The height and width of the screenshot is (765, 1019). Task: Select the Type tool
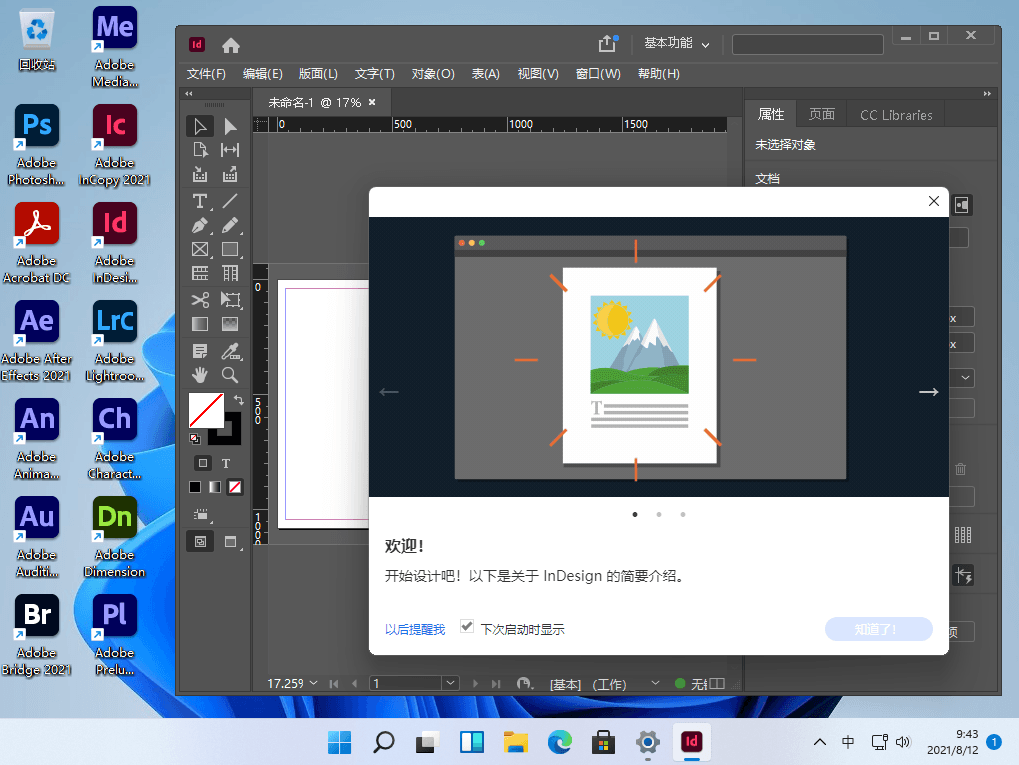200,201
